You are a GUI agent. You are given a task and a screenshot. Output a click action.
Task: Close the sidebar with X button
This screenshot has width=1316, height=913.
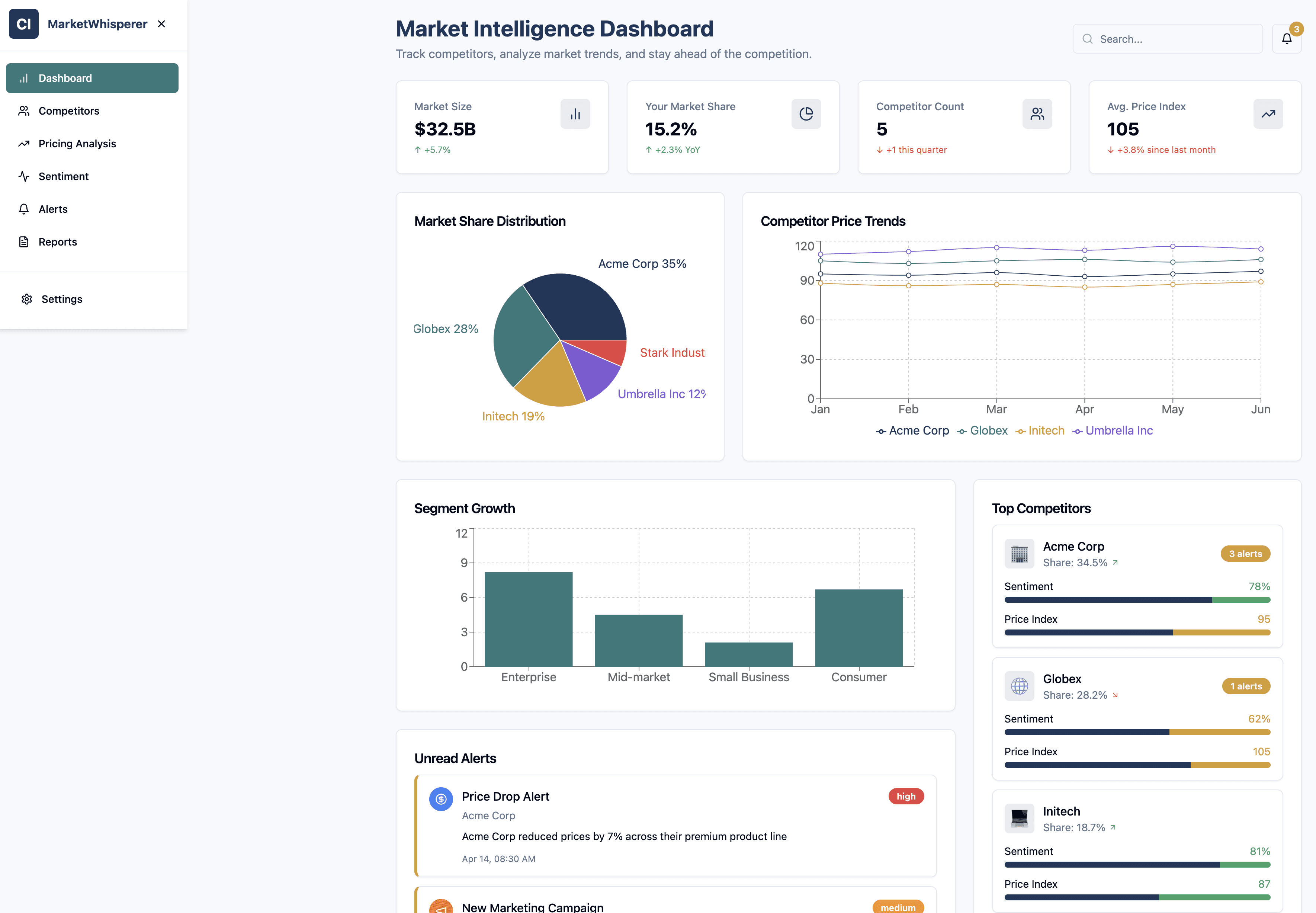click(x=161, y=24)
